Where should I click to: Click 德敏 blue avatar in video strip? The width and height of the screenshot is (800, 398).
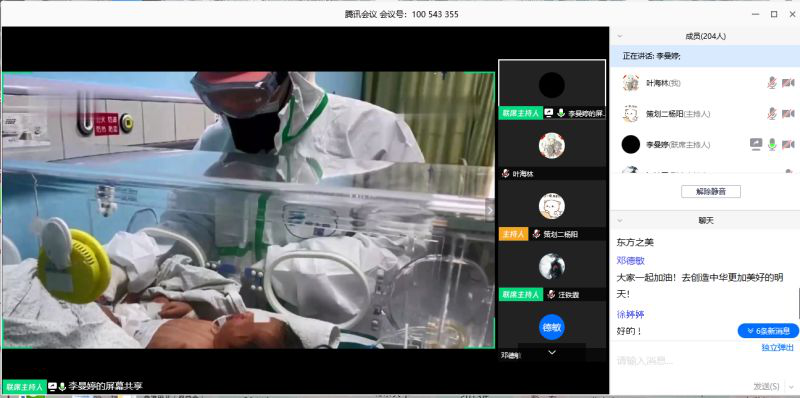552,327
